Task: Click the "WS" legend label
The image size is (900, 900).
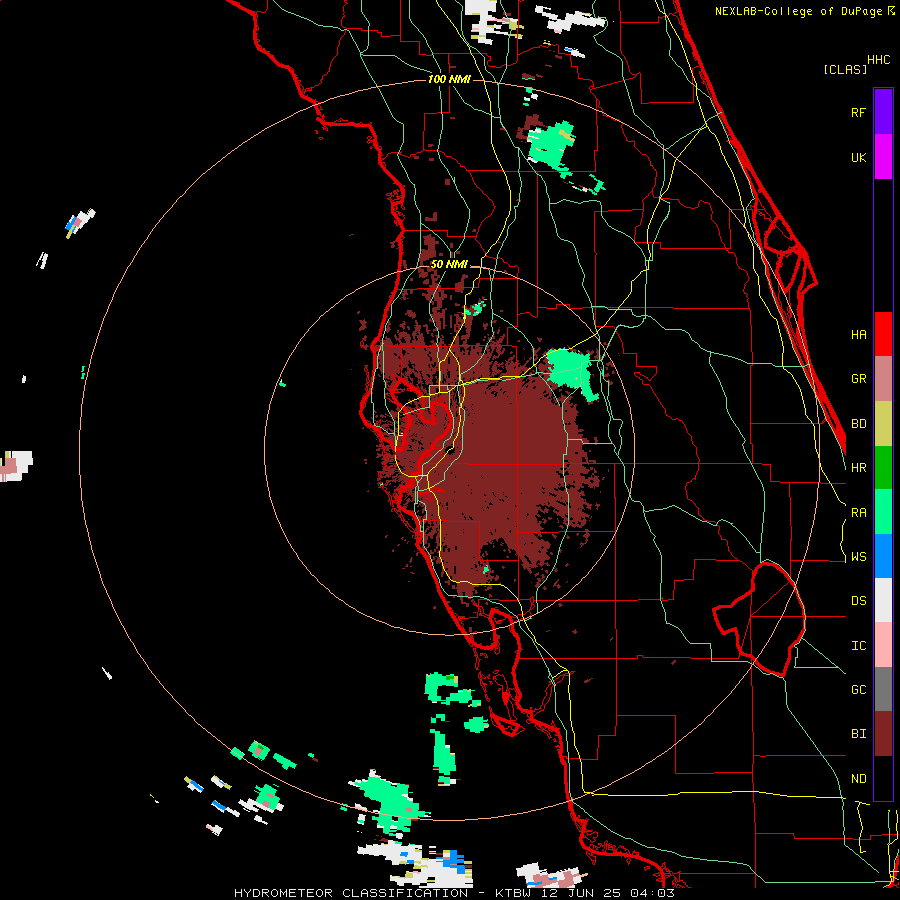Action: point(858,557)
